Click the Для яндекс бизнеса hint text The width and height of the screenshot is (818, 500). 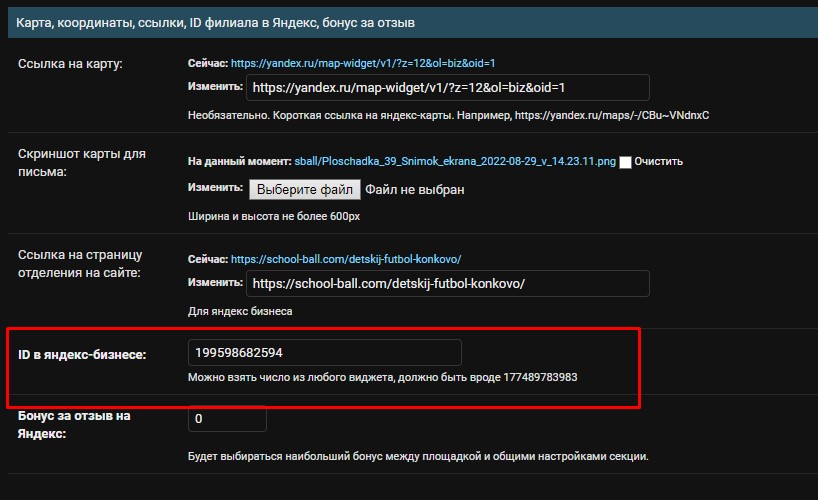240,311
